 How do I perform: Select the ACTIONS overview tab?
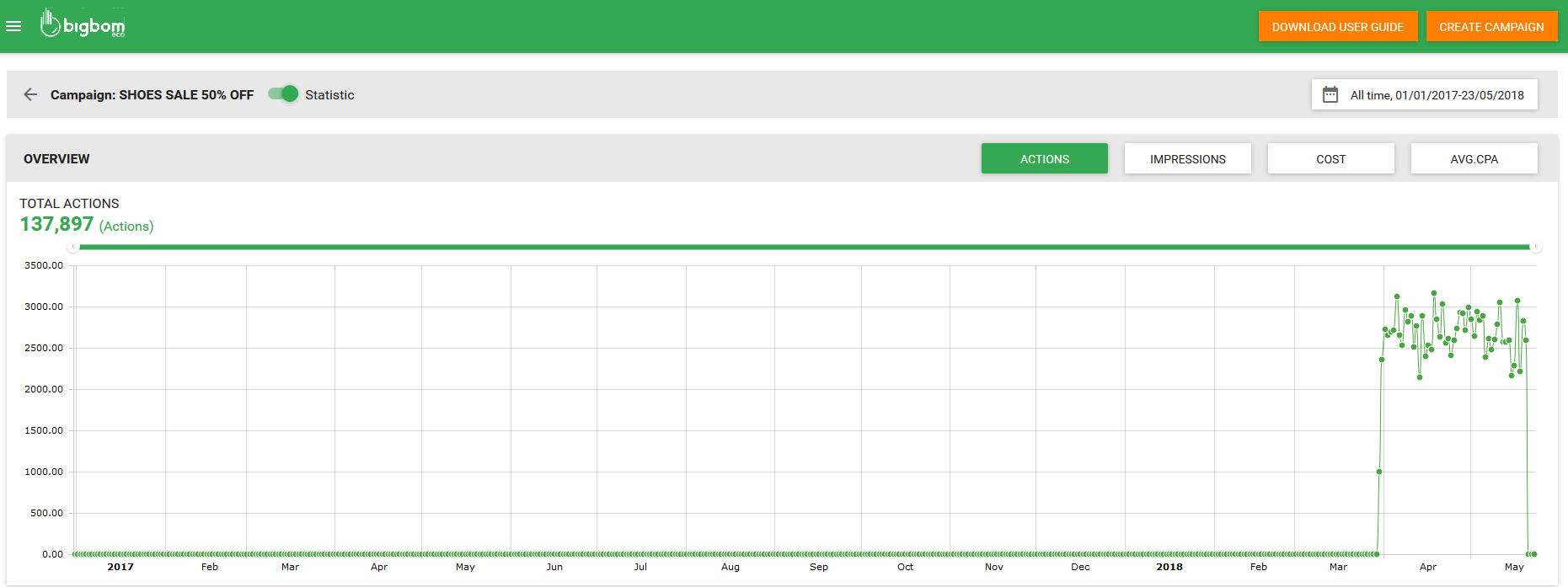click(x=1044, y=158)
